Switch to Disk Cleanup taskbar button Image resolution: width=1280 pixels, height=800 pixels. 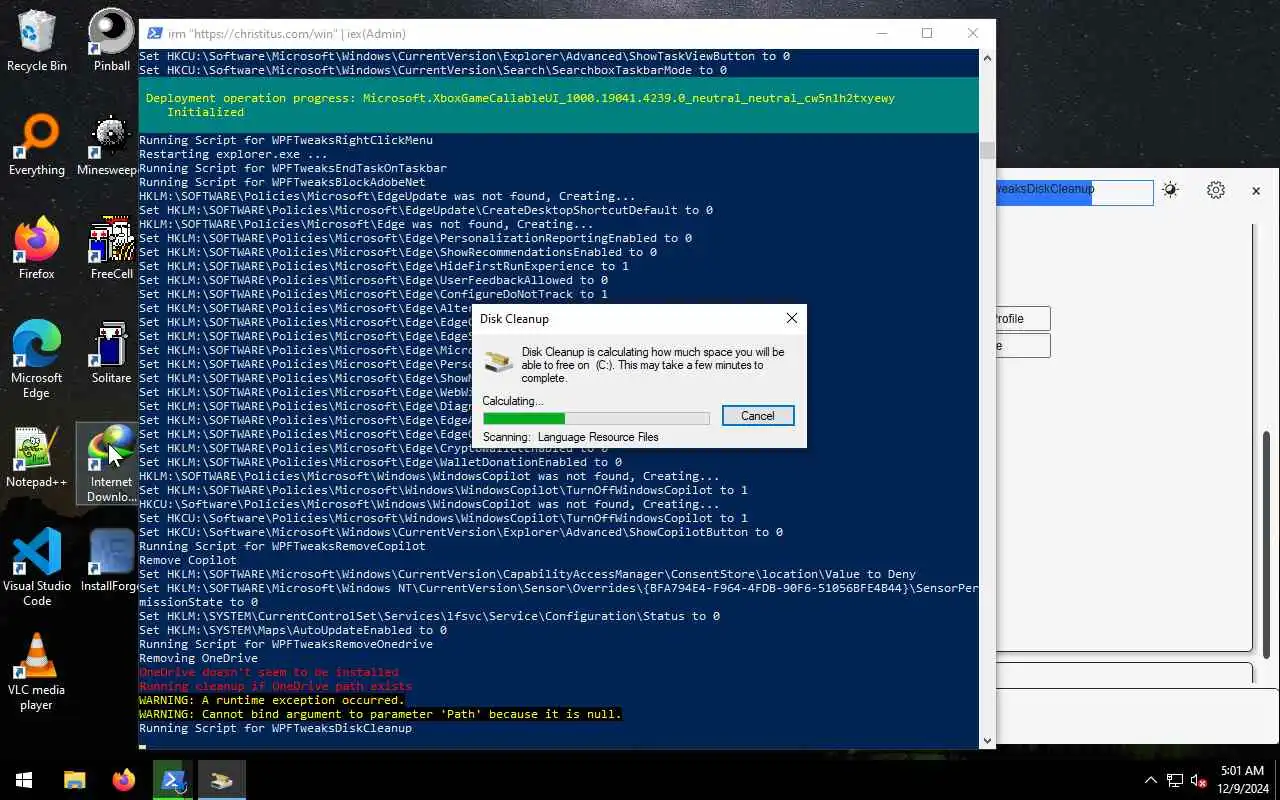pos(221,780)
